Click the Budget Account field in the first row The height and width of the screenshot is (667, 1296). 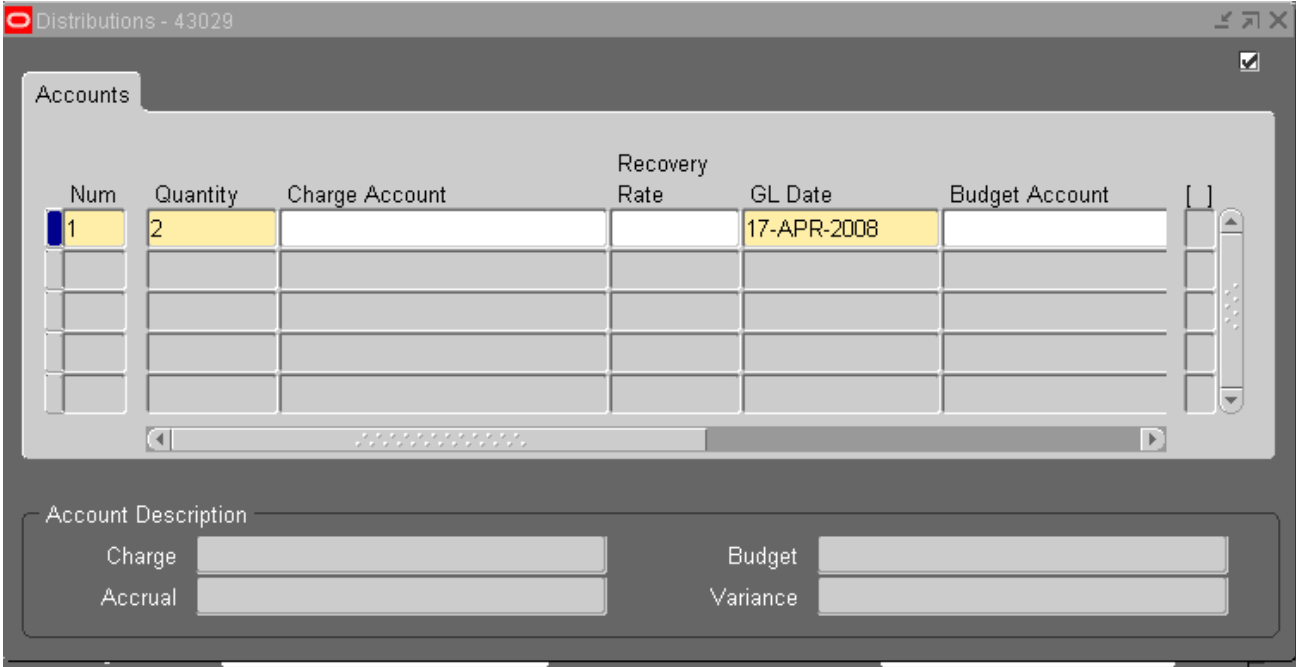tap(1054, 229)
